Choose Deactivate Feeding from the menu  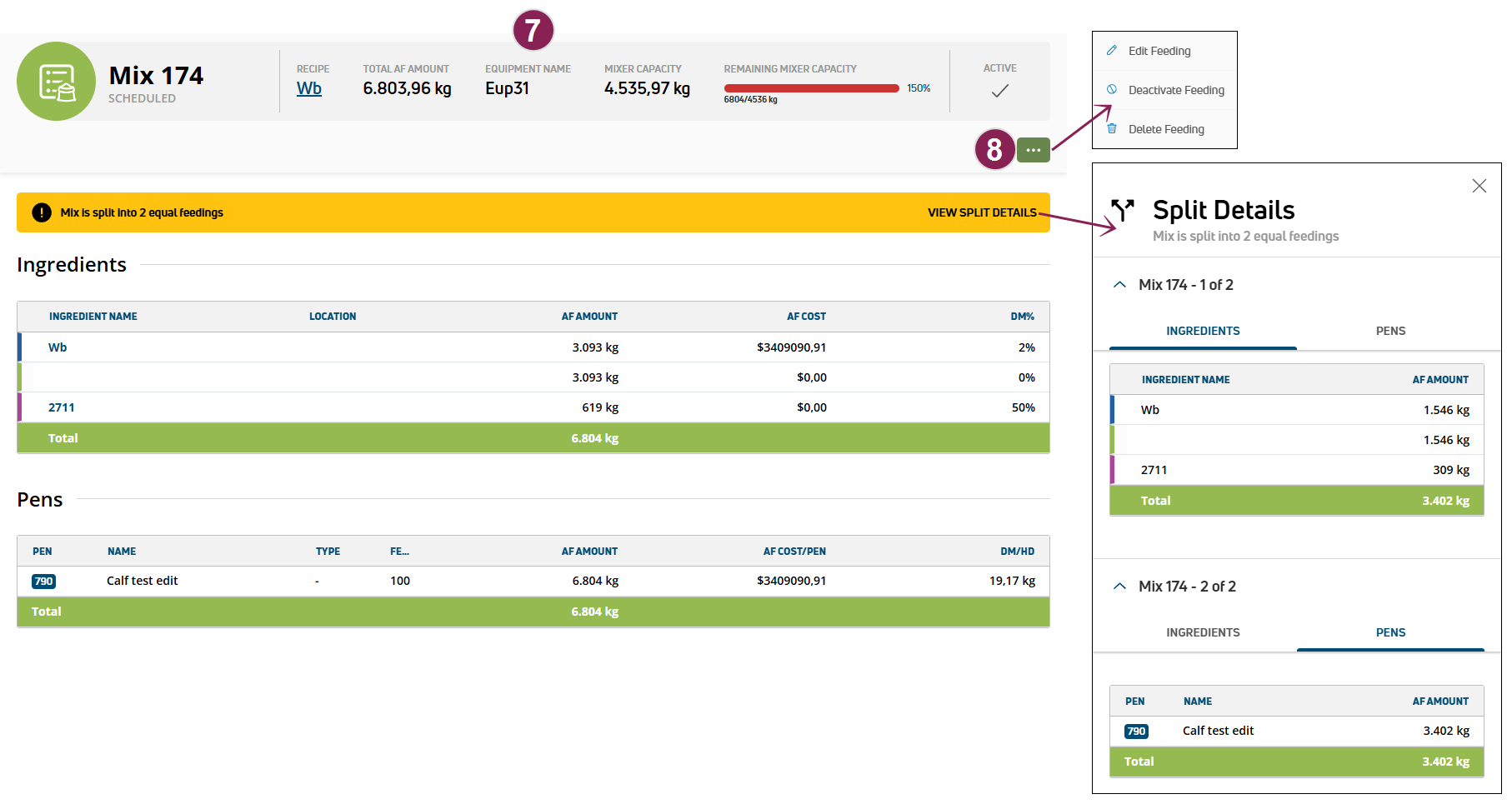pos(1175,90)
